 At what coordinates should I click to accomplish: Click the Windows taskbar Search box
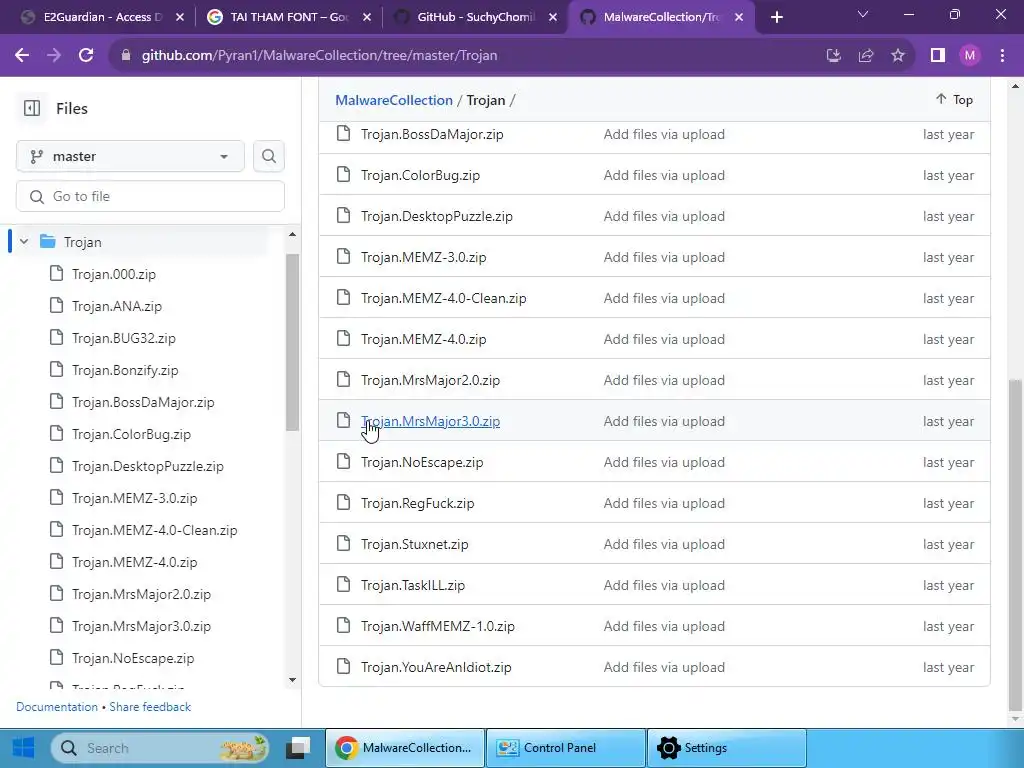(160, 748)
